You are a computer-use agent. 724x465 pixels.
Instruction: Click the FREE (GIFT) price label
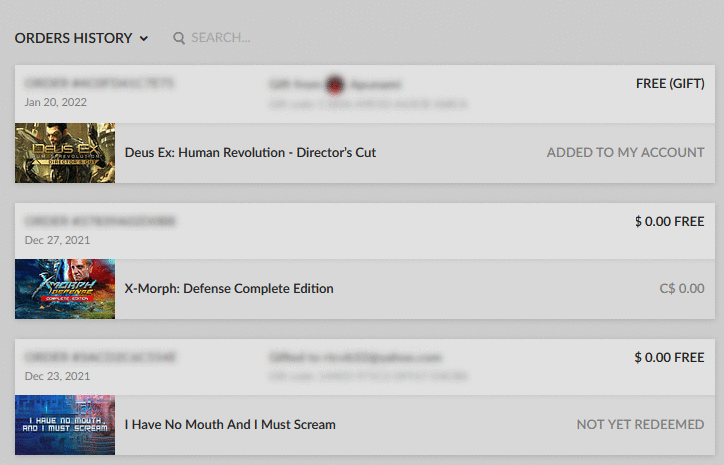(670, 84)
